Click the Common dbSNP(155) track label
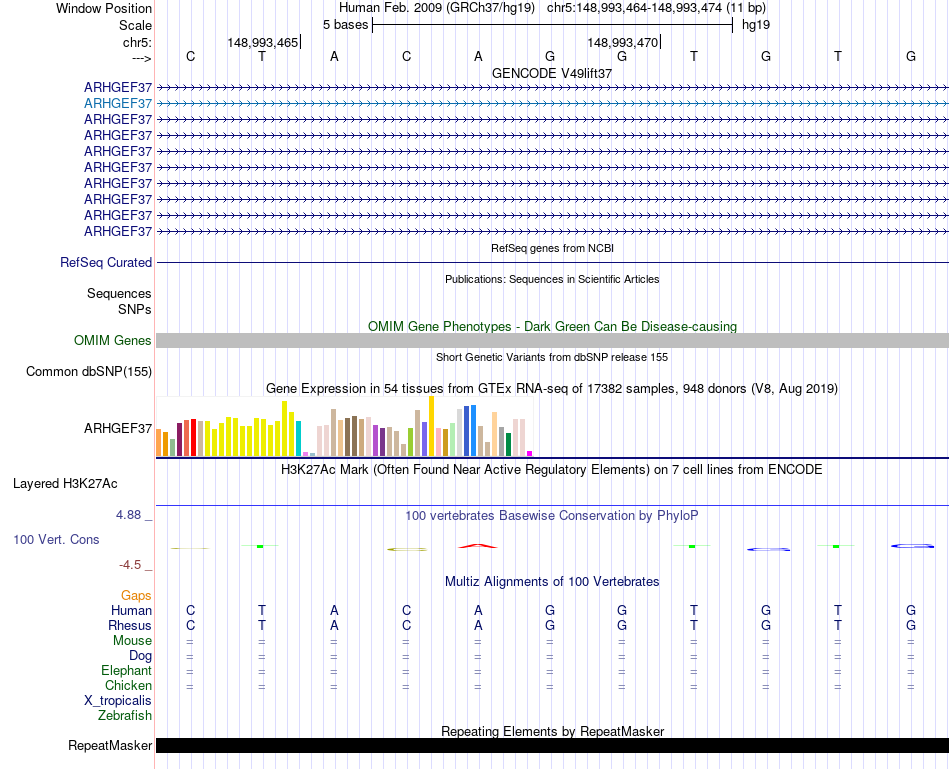Screen dimensions: 950x769 click(89, 371)
